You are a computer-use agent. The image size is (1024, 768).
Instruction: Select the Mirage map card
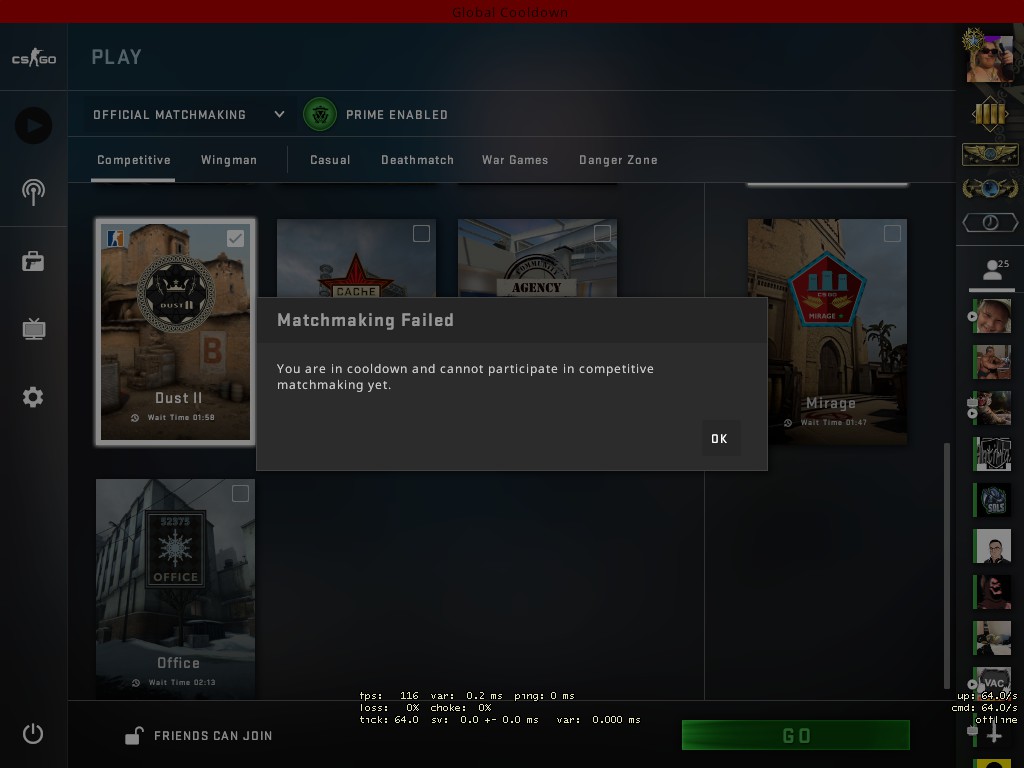(827, 332)
